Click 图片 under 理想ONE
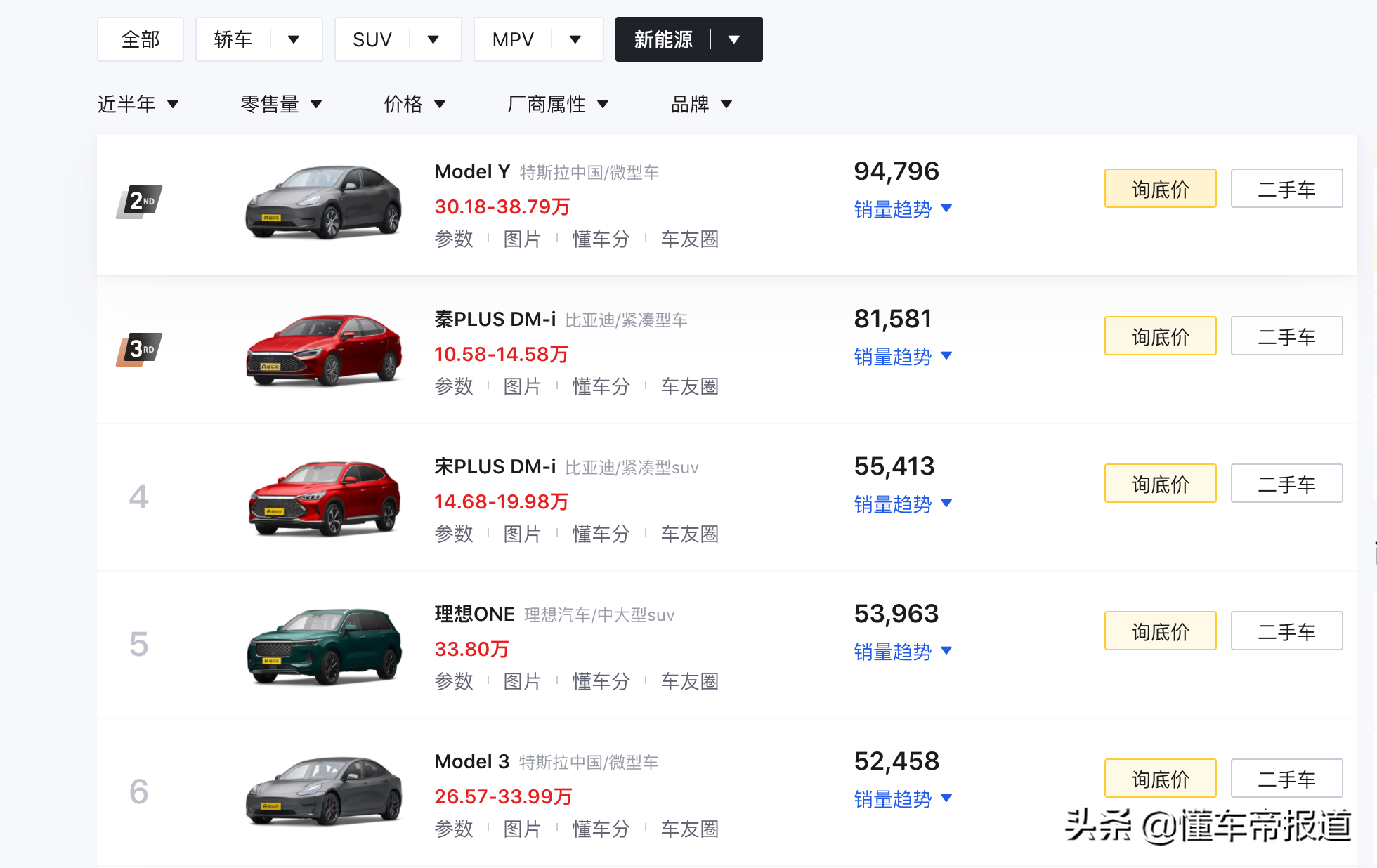Image resolution: width=1377 pixels, height=868 pixels. 522,682
